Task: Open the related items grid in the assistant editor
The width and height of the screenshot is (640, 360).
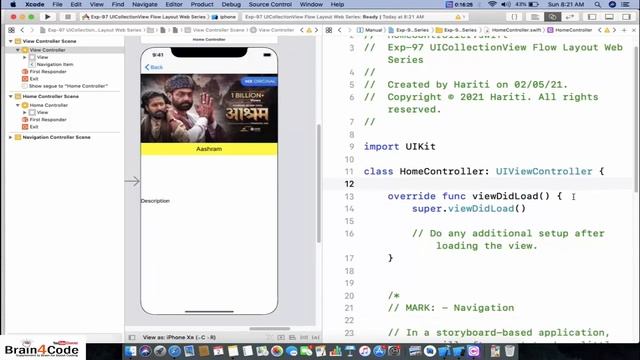Action: coord(329,30)
